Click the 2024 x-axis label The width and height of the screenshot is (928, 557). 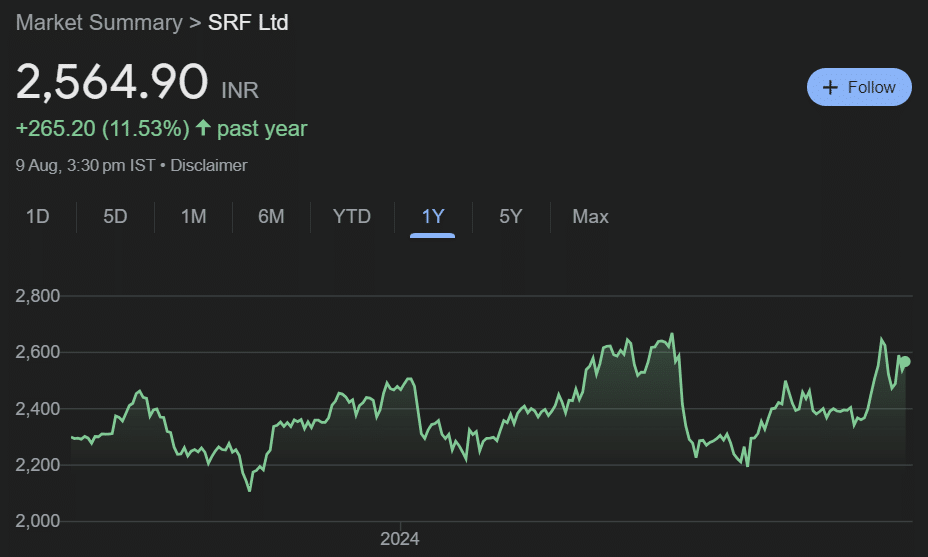pyautogui.click(x=399, y=539)
